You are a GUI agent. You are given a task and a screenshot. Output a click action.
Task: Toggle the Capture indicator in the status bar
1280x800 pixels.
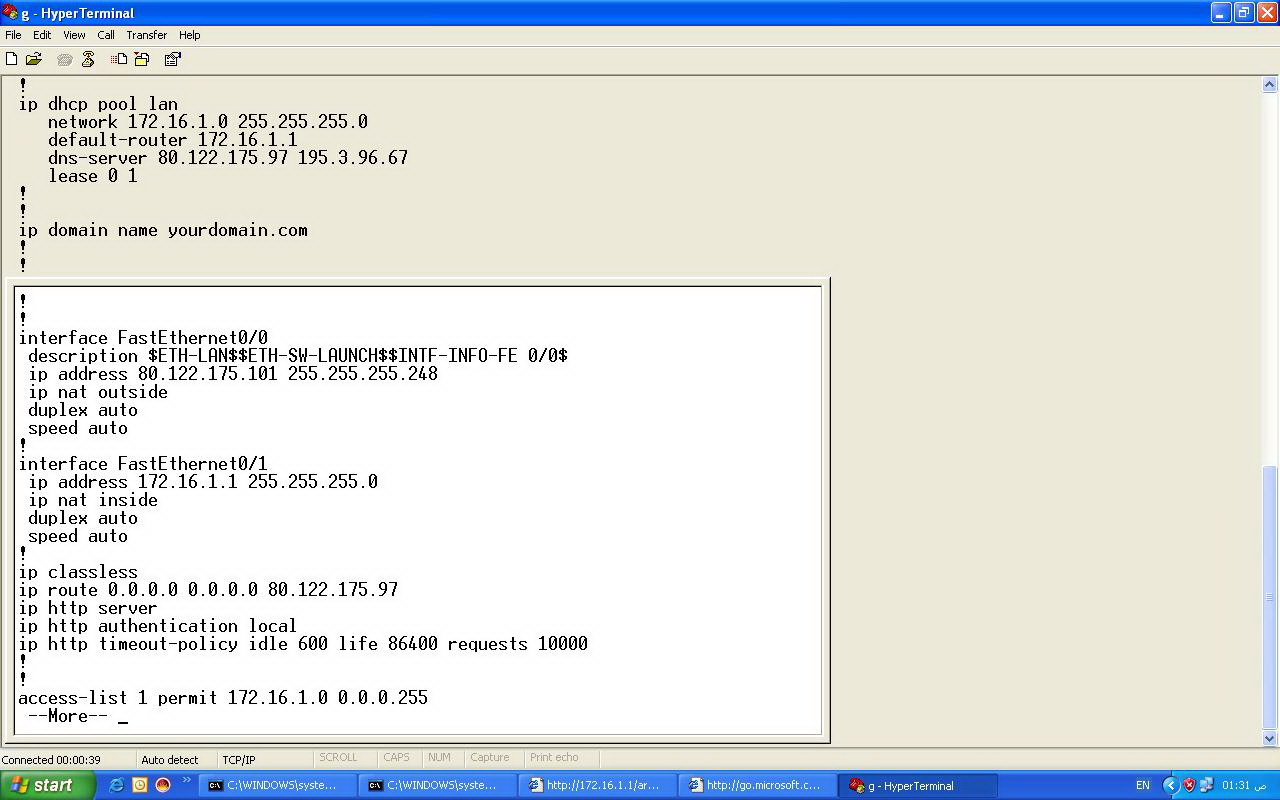click(x=490, y=758)
